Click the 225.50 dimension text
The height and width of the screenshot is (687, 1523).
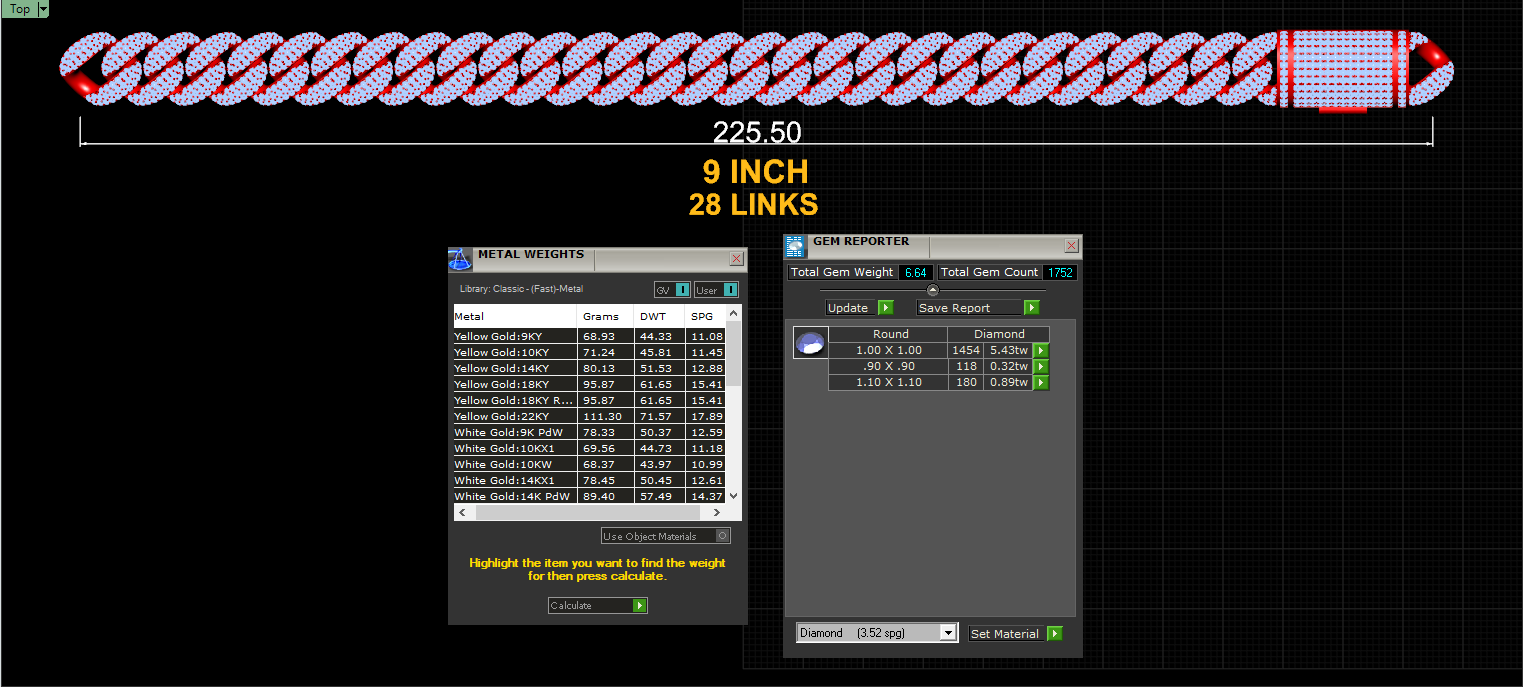point(757,133)
